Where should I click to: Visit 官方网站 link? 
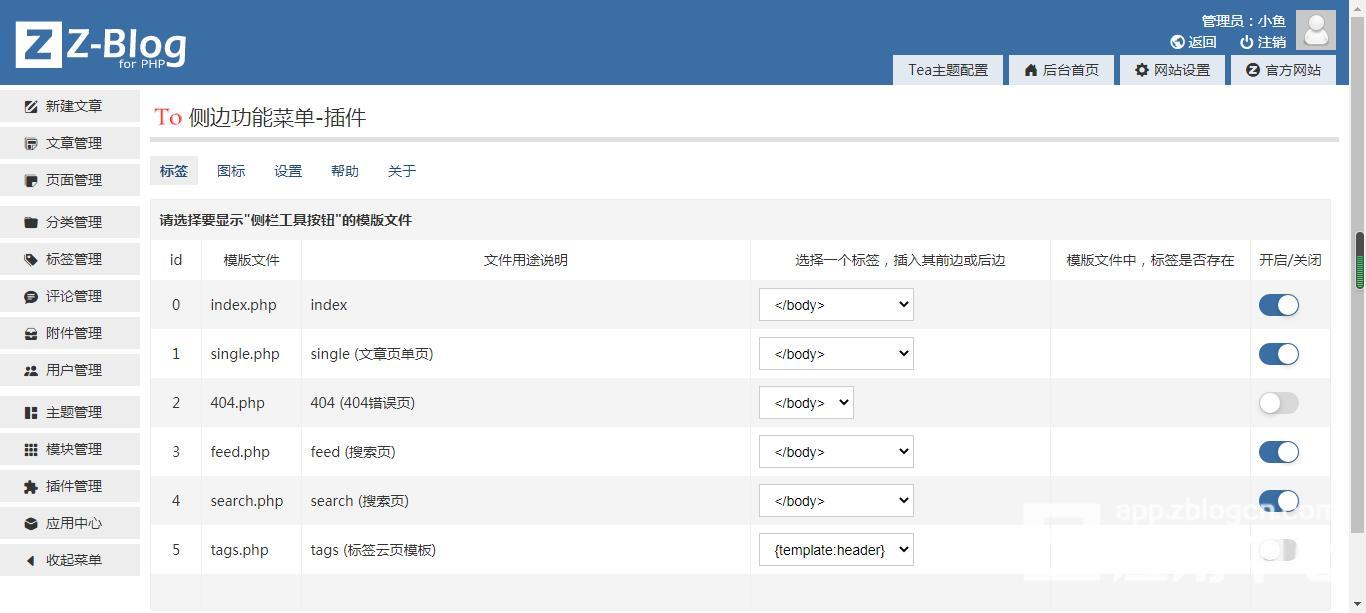1283,70
